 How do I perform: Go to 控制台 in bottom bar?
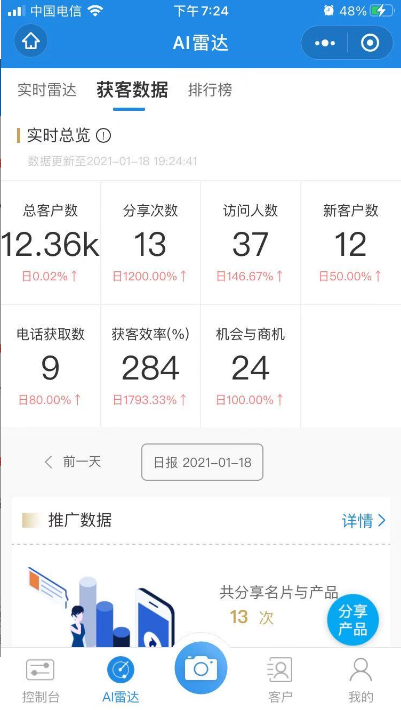(40, 680)
